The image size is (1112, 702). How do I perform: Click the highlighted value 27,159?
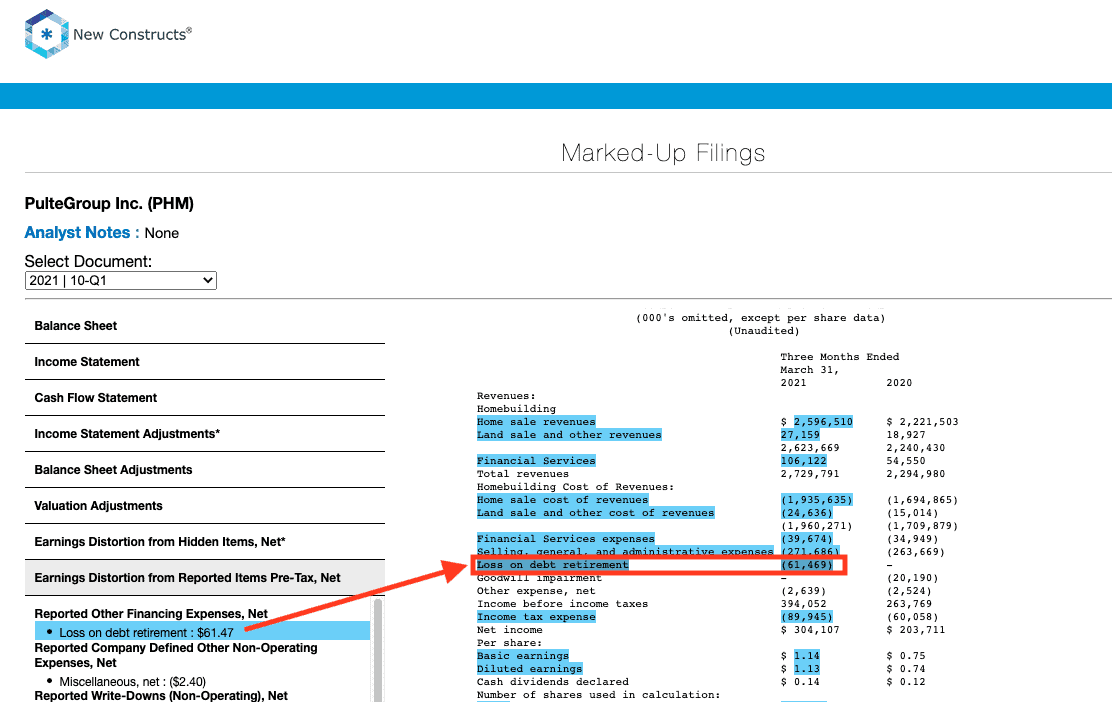click(800, 435)
